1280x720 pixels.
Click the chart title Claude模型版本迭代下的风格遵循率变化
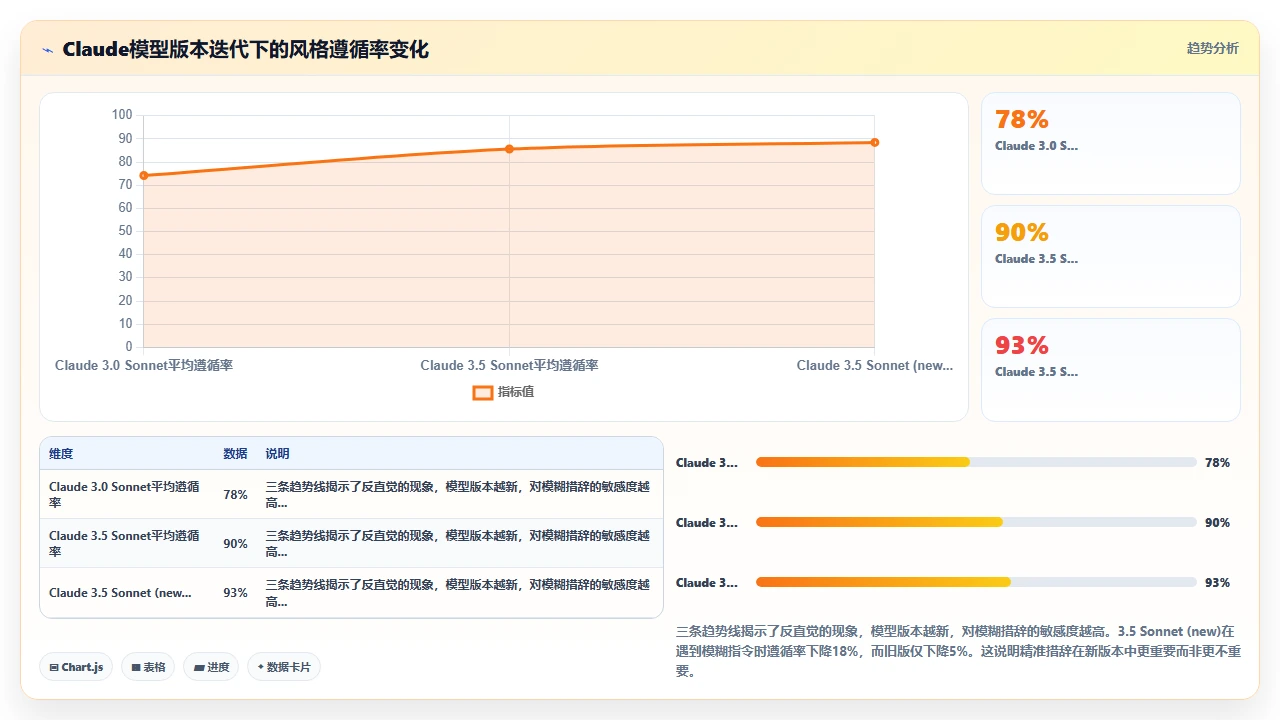245,49
